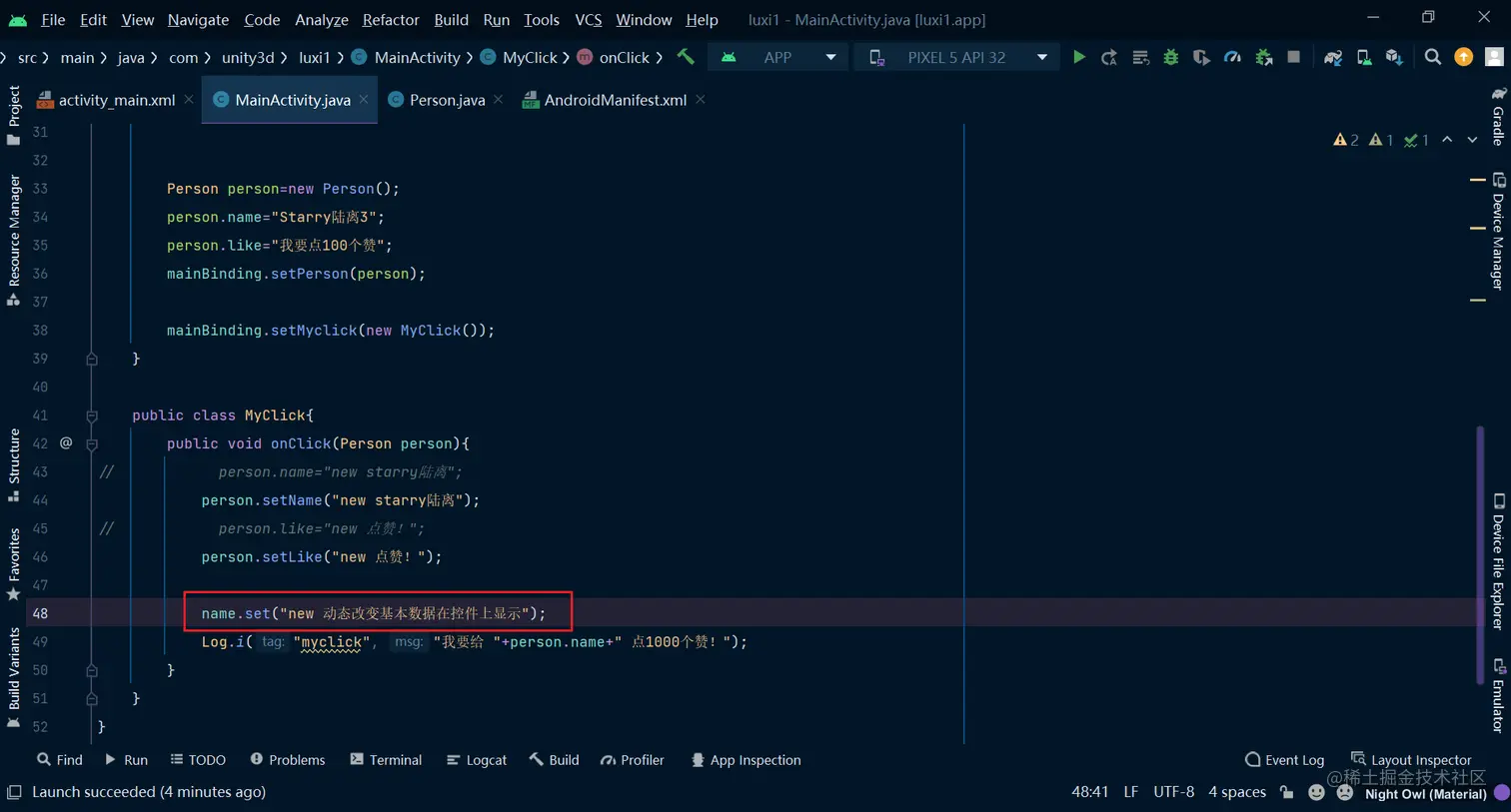Sync project with Gradle files icon
Screen dimensions: 1511x812
coord(1333,58)
